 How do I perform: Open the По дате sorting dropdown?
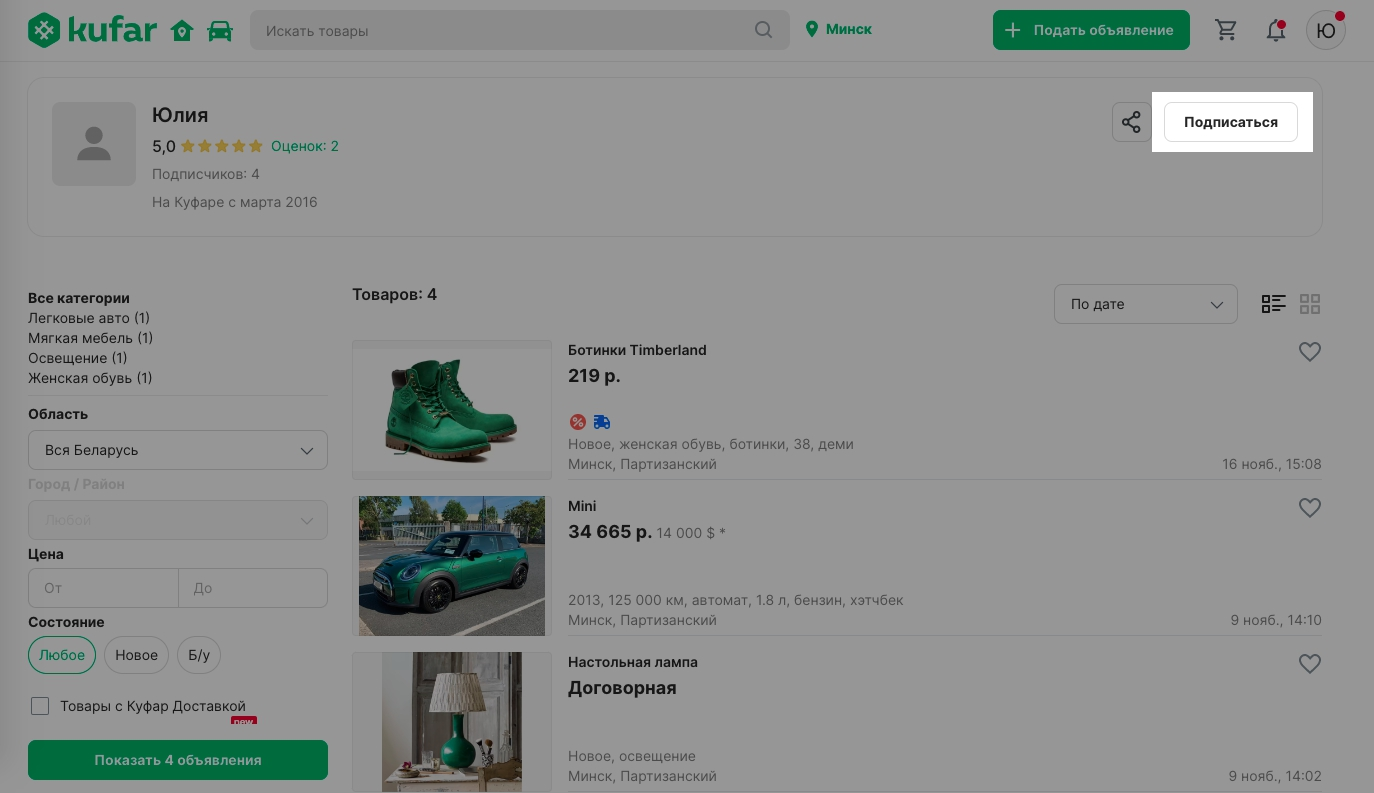[x=1146, y=304]
